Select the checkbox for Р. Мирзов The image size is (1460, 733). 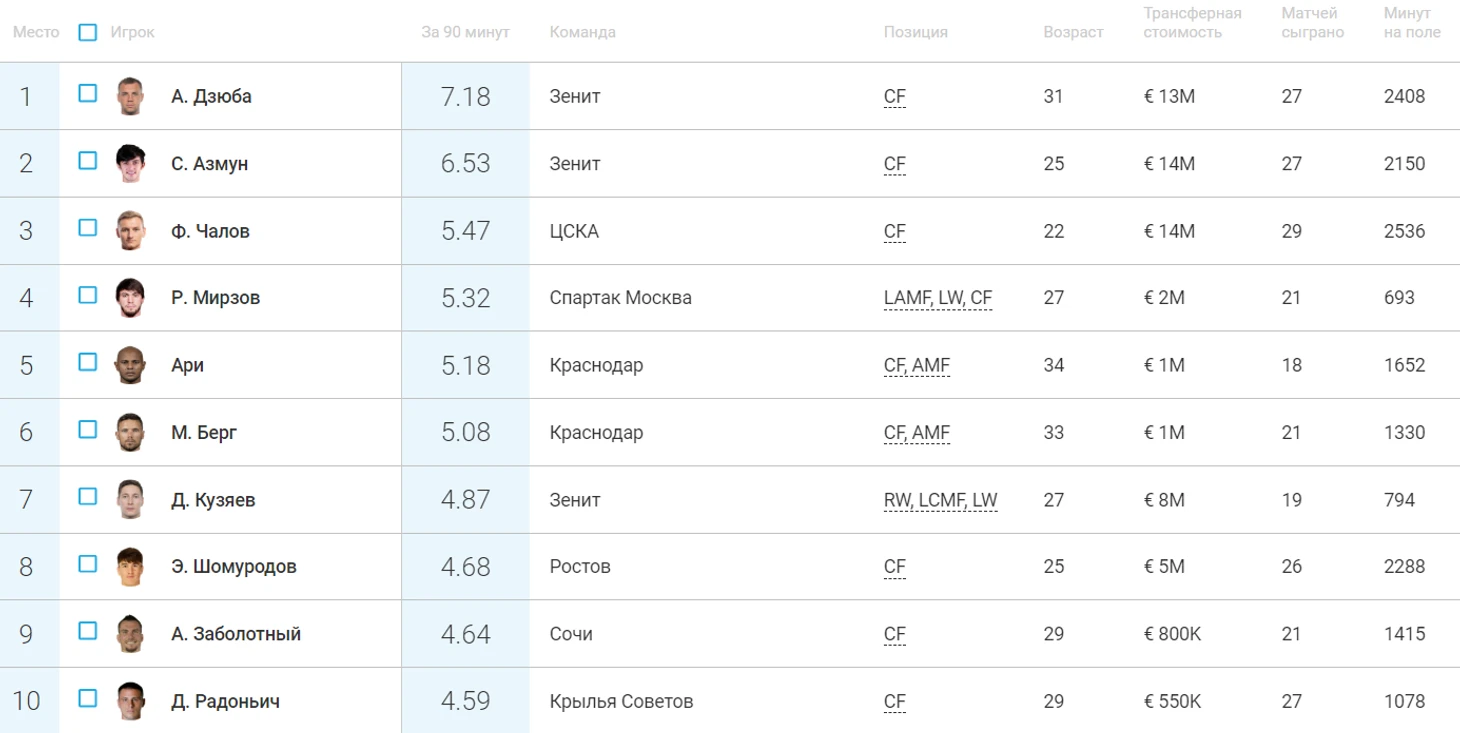coord(88,295)
